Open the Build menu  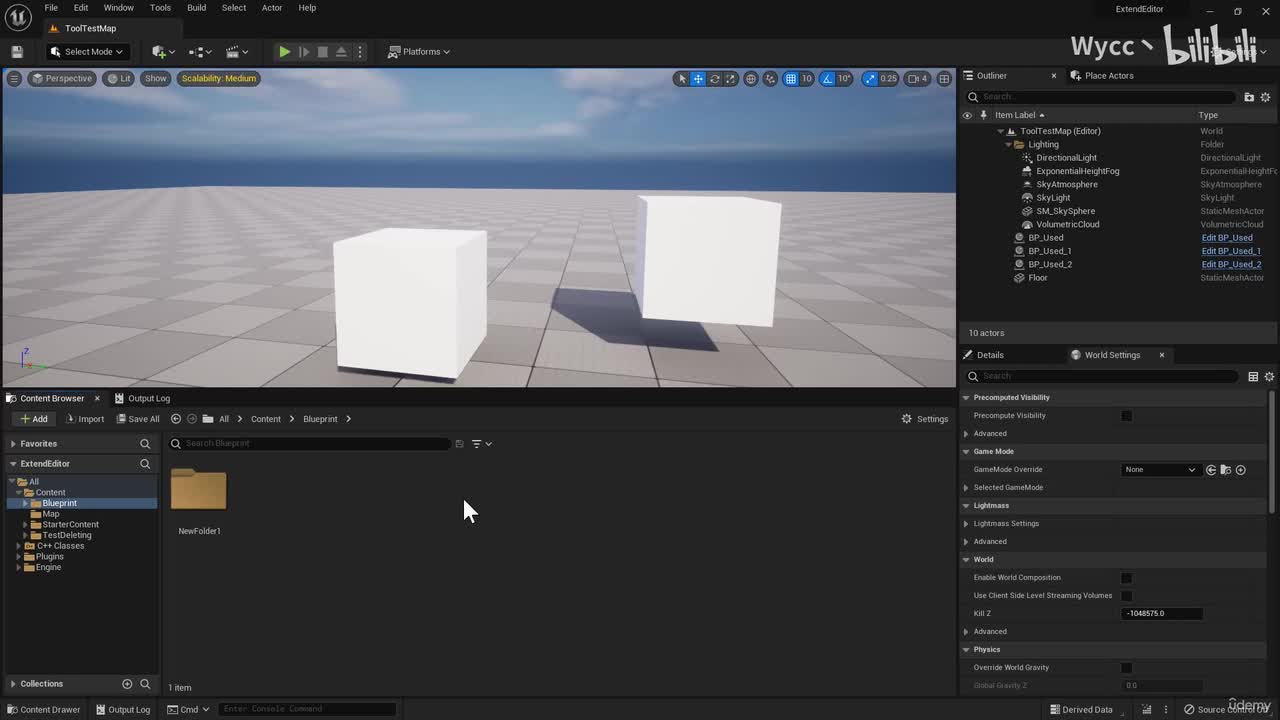[196, 8]
